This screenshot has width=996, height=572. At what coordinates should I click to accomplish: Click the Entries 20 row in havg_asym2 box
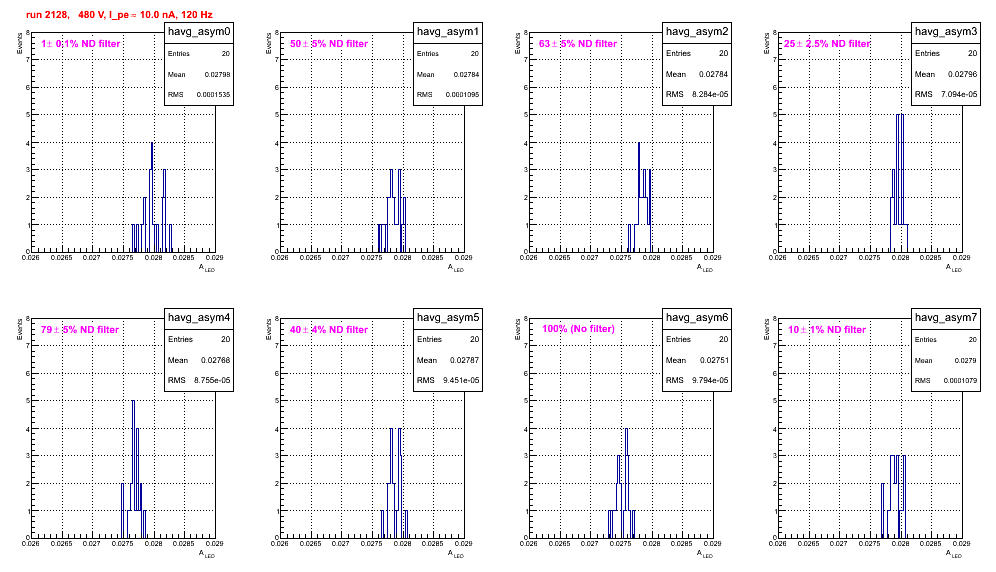point(697,53)
